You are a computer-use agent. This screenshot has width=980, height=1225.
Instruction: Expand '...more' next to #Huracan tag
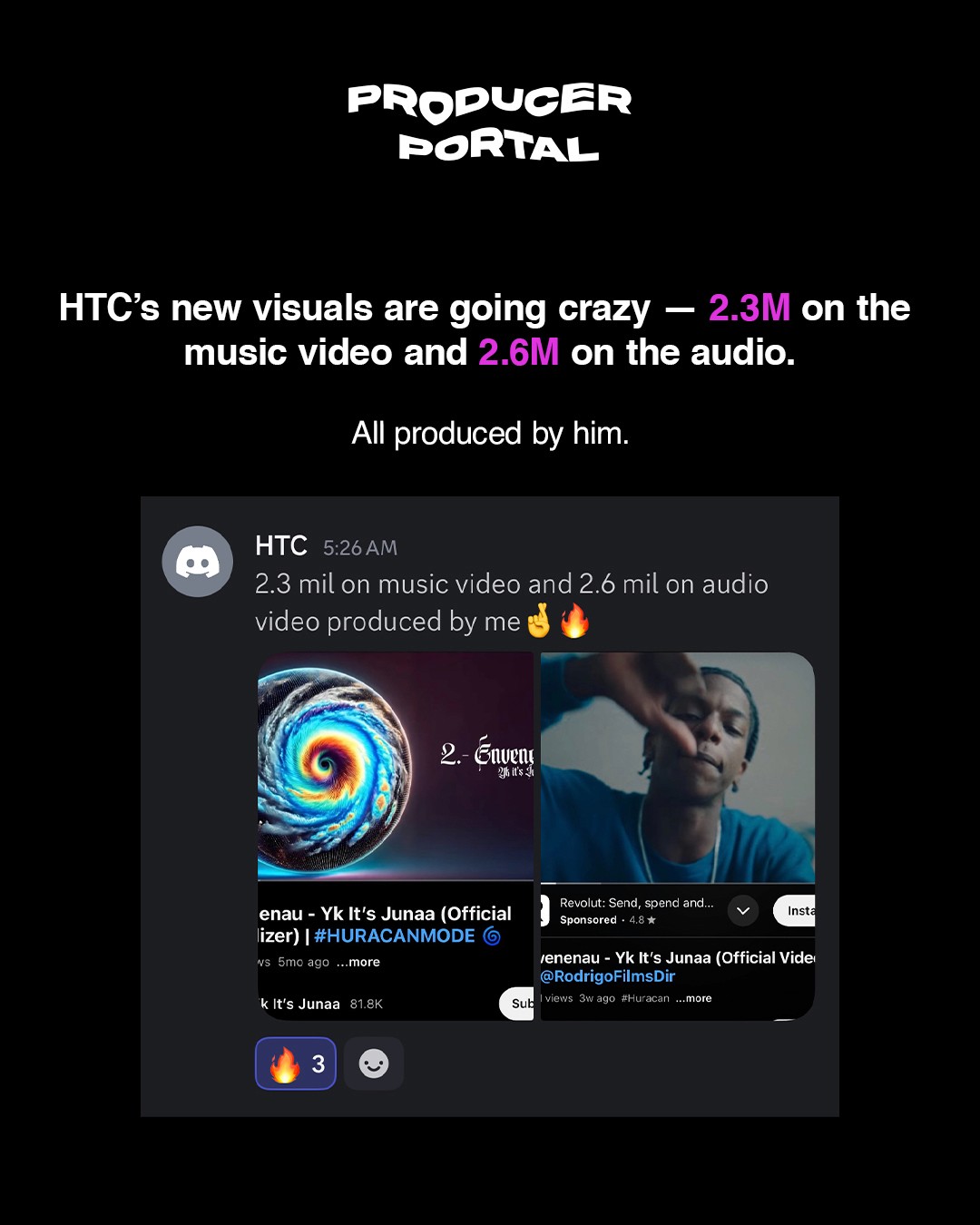[694, 998]
